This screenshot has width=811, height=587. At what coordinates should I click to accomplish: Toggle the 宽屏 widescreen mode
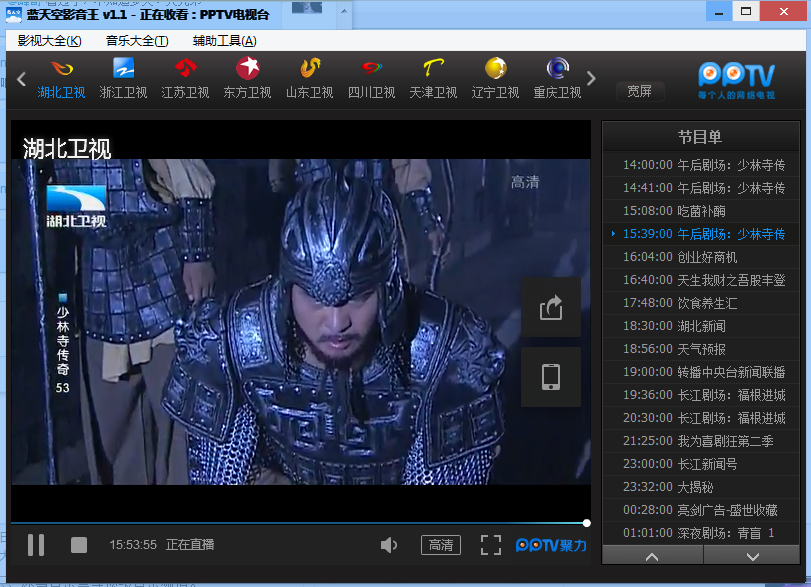[640, 91]
